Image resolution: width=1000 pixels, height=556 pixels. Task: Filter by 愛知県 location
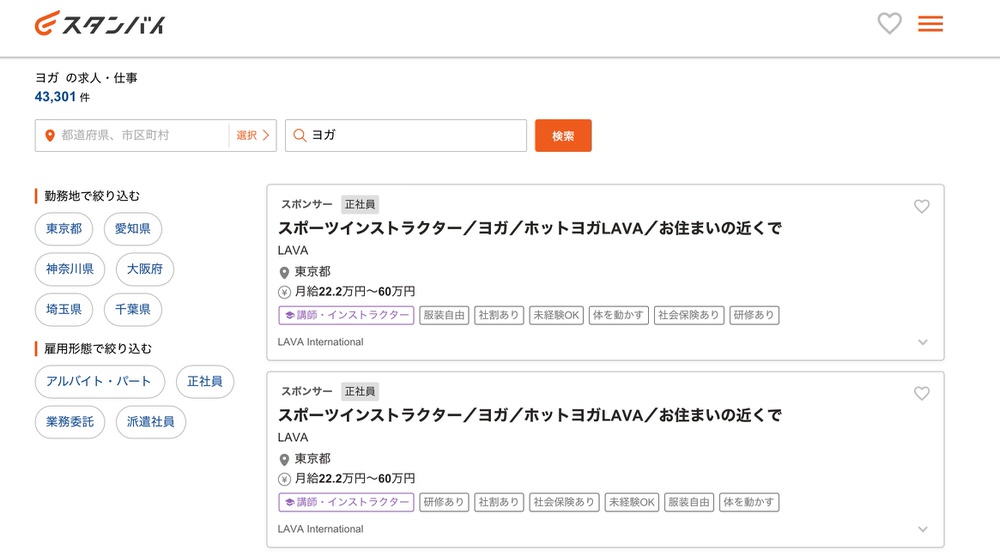point(132,229)
